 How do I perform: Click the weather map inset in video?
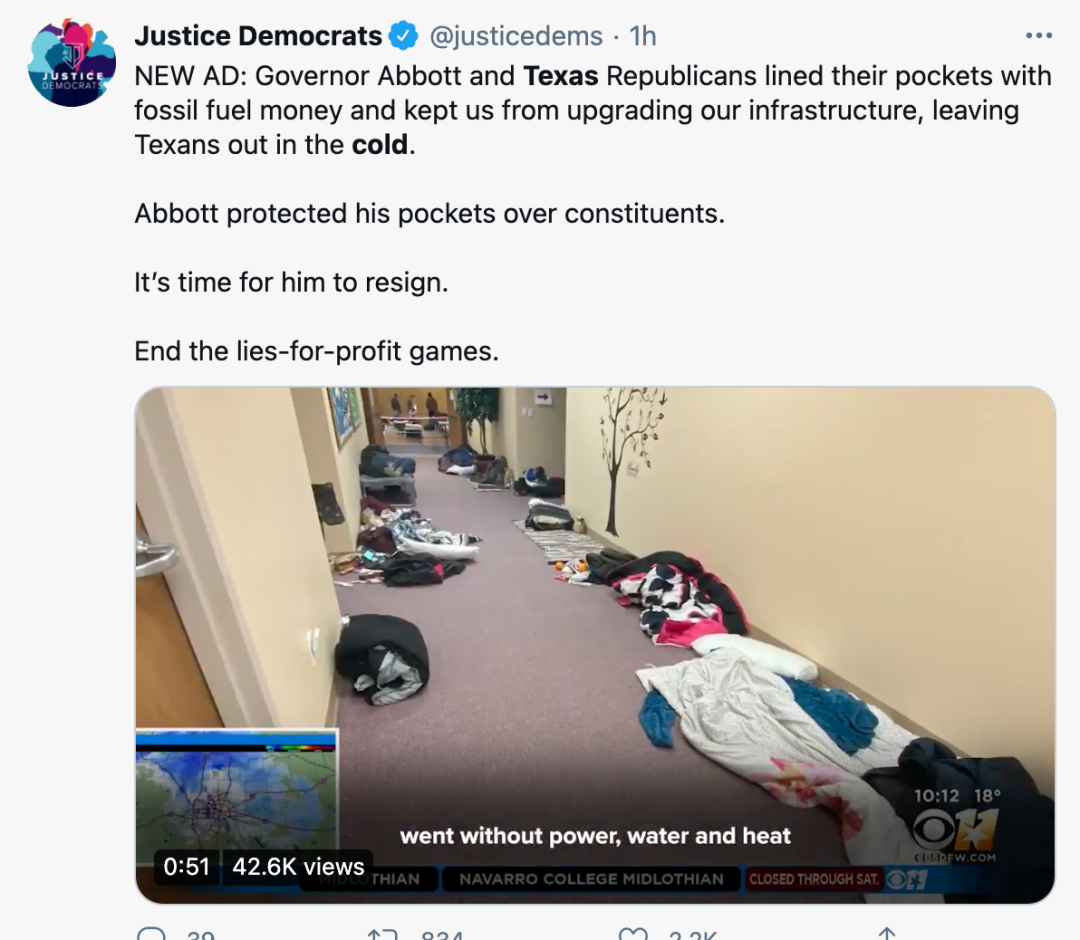pyautogui.click(x=236, y=792)
